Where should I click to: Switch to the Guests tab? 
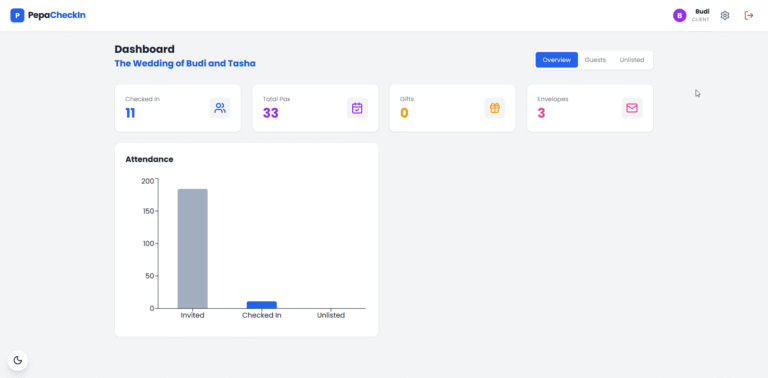tap(595, 60)
